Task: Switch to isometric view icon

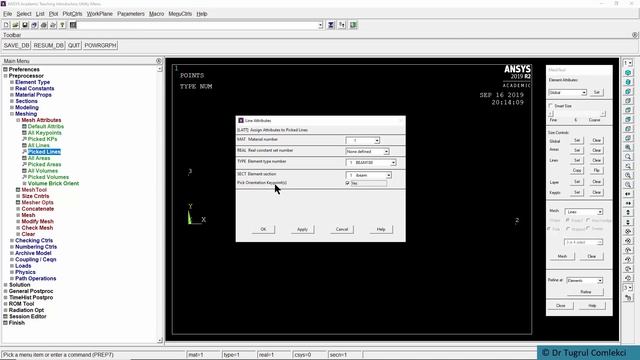Action: [628, 73]
